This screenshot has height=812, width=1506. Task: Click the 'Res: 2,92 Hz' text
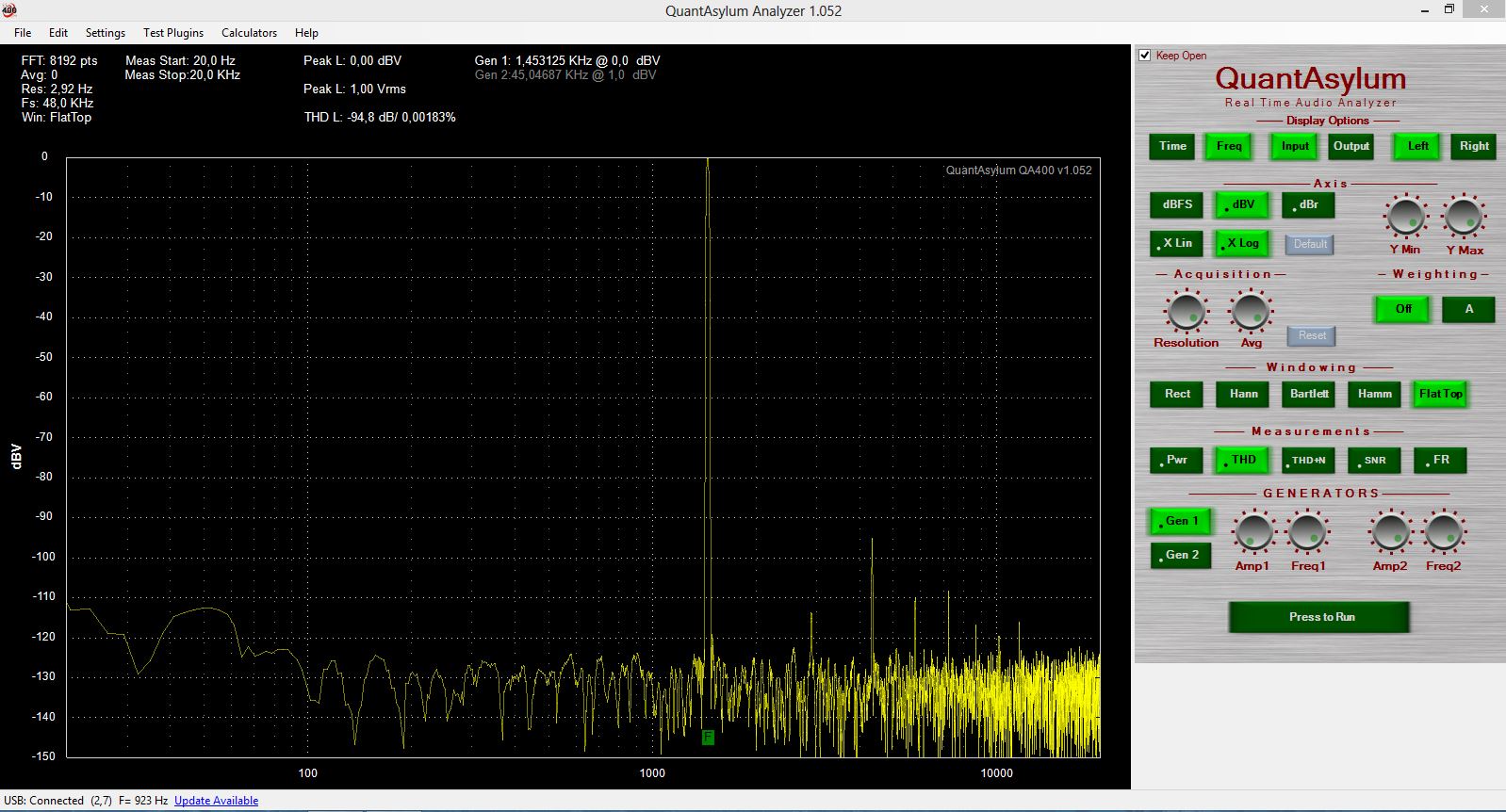tap(57, 89)
